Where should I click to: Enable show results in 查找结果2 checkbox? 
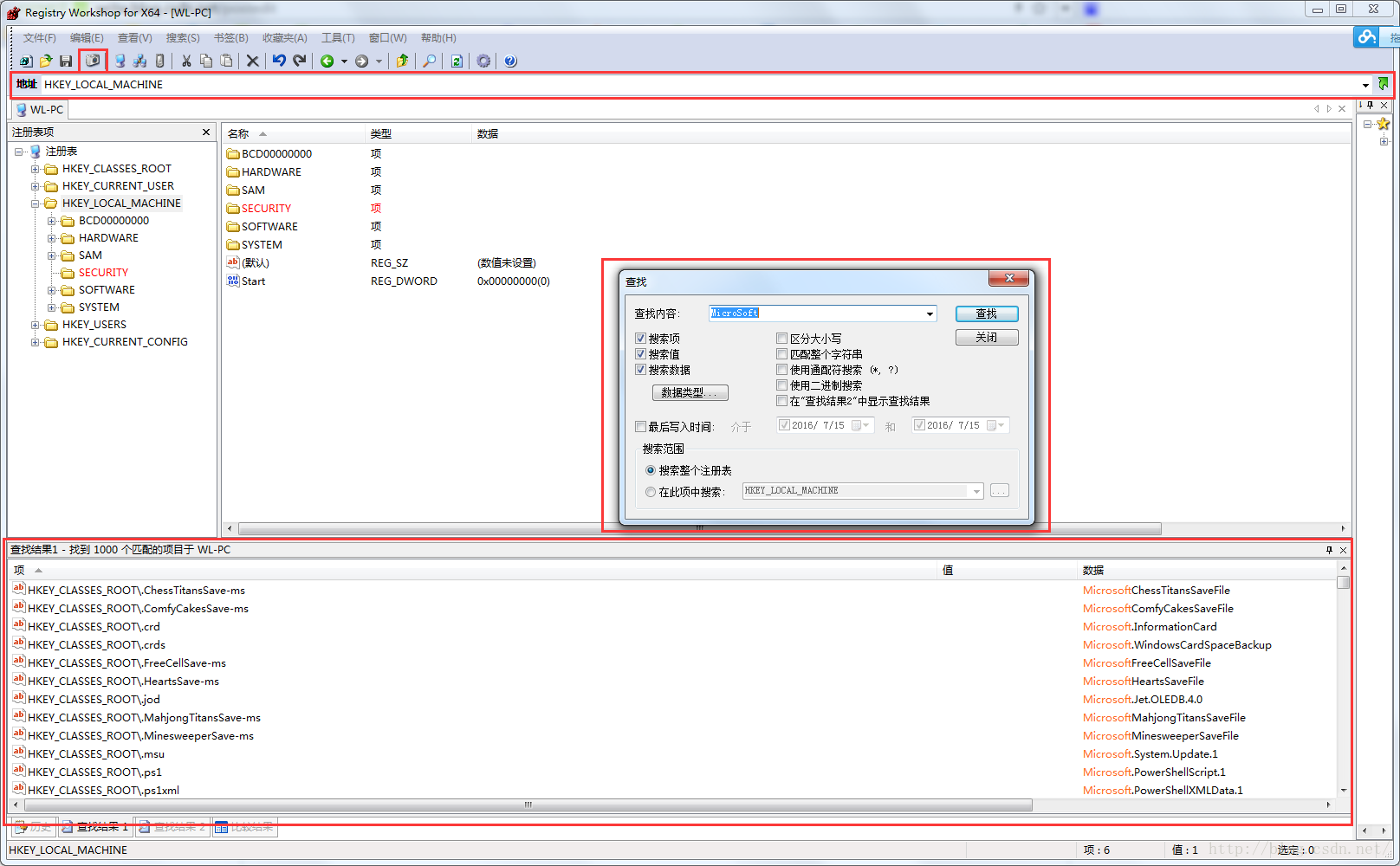tap(781, 401)
